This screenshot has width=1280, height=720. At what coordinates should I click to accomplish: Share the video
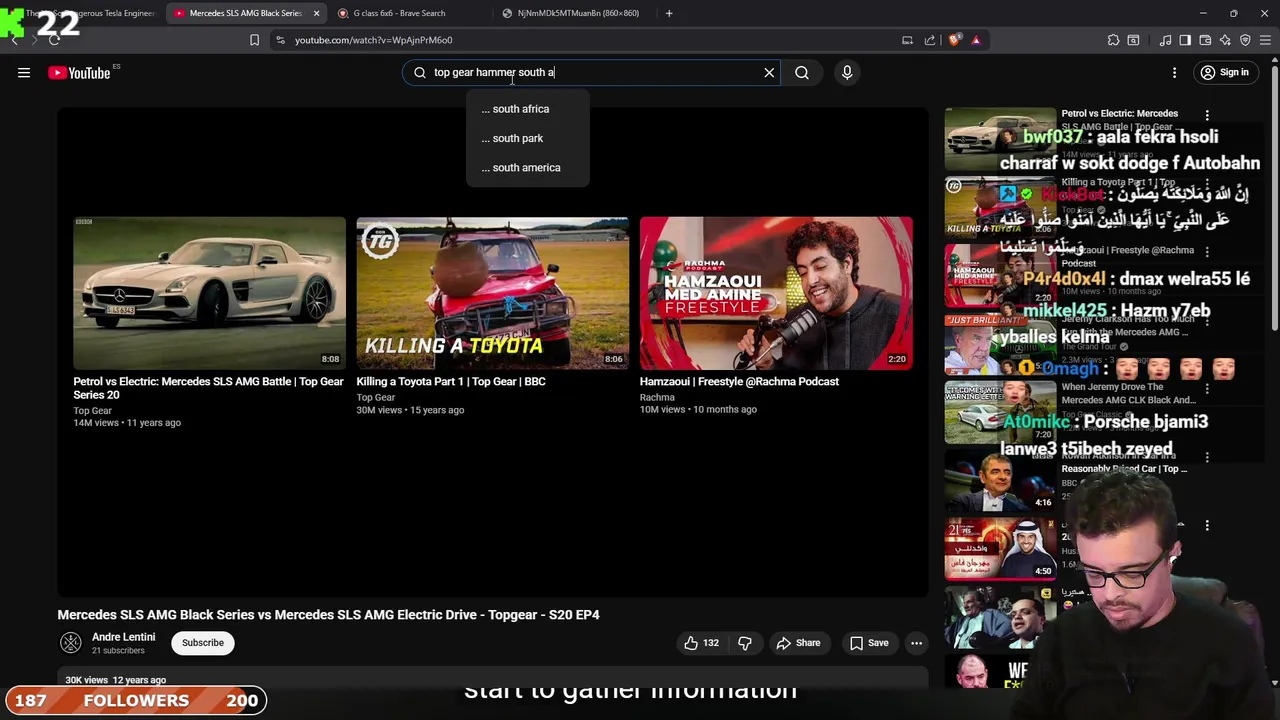[798, 643]
